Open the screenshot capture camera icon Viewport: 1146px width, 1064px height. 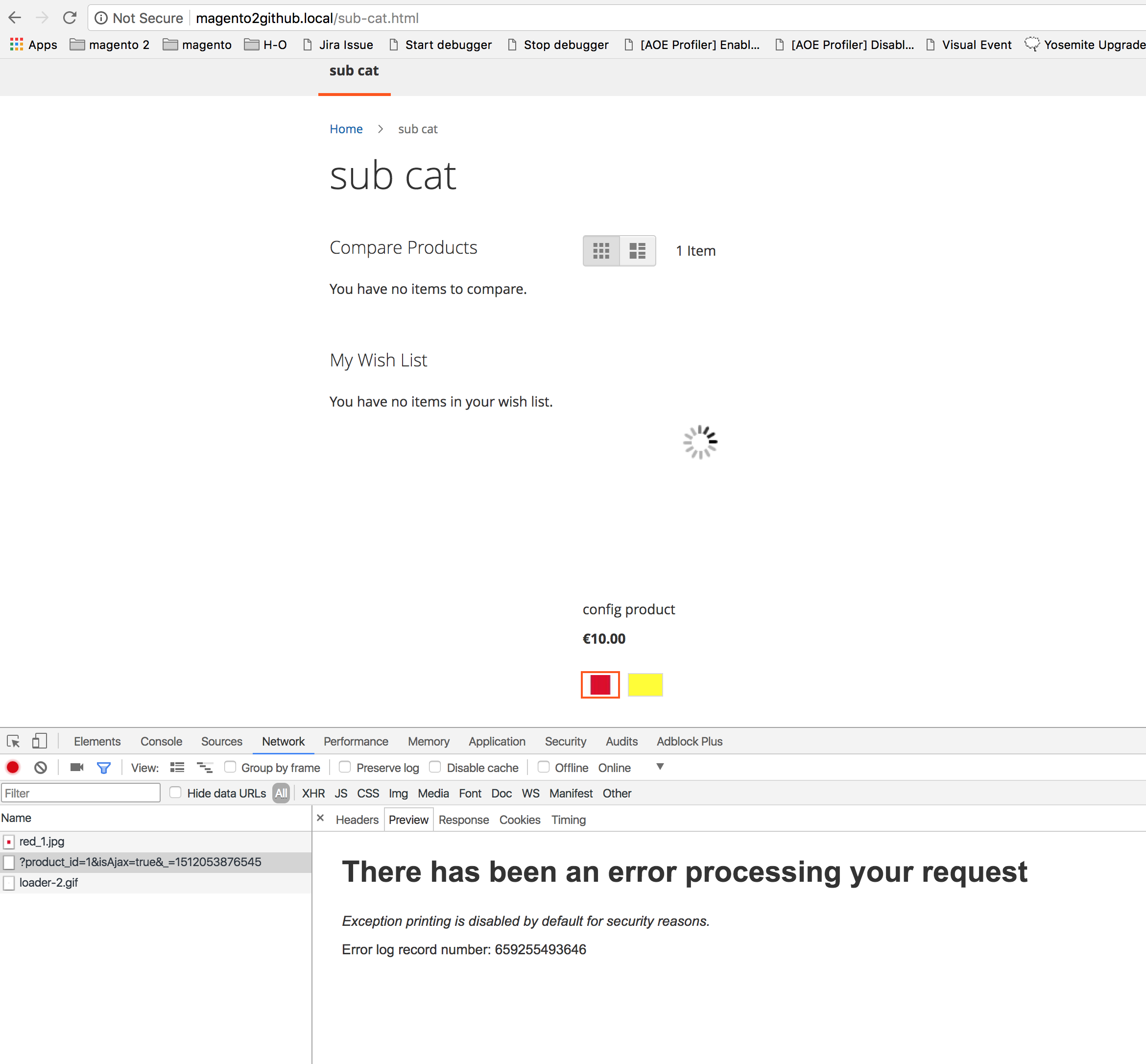[x=76, y=767]
